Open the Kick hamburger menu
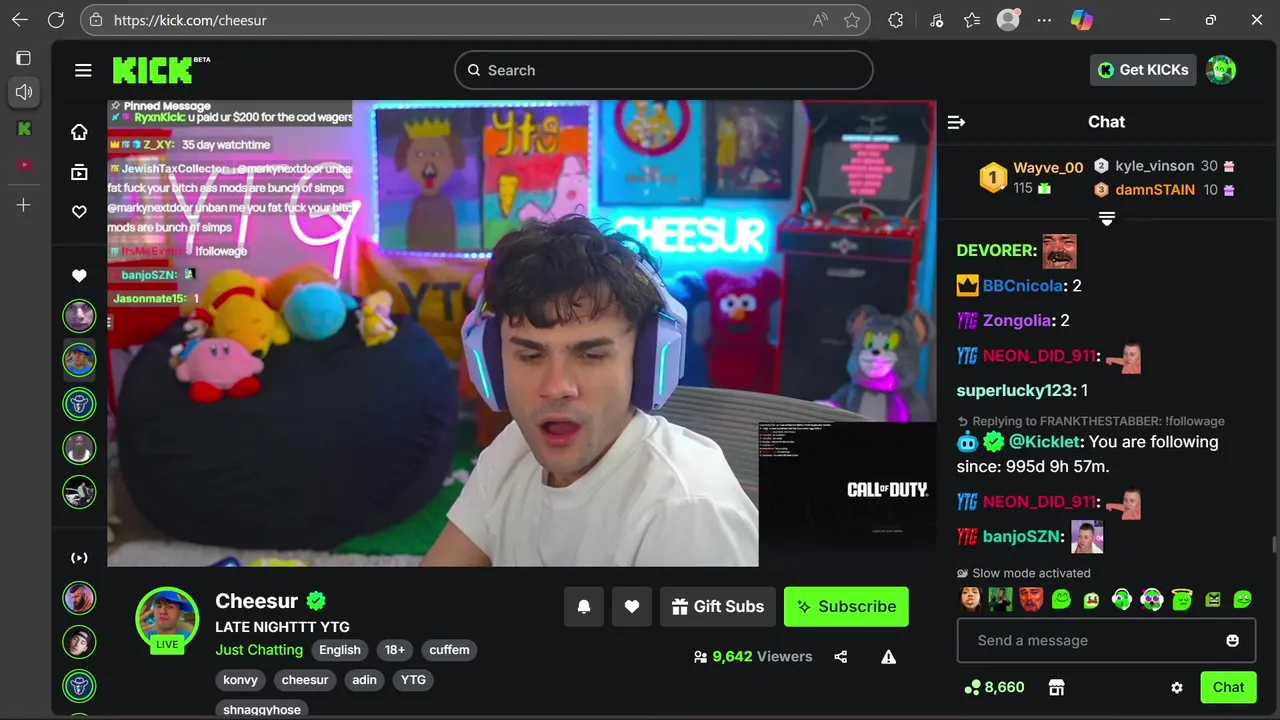This screenshot has height=720, width=1280. click(x=83, y=70)
